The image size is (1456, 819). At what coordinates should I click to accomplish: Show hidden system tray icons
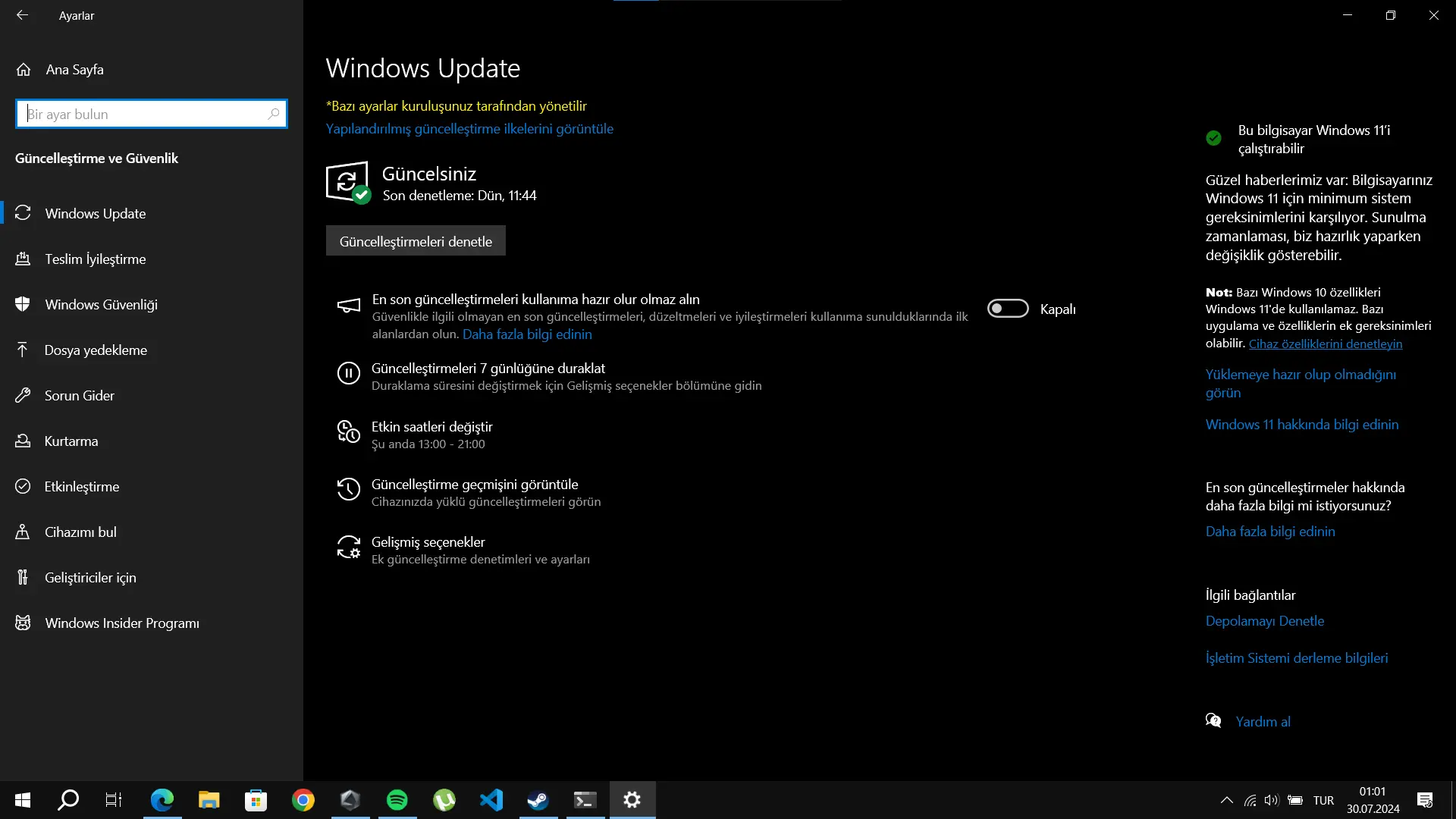pos(1226,800)
